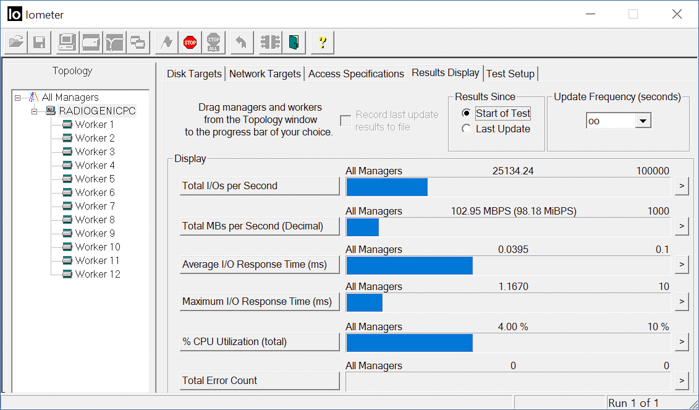Viewport: 699px width, 410px height.
Task: Stop current test red stop sign
Action: [x=190, y=43]
